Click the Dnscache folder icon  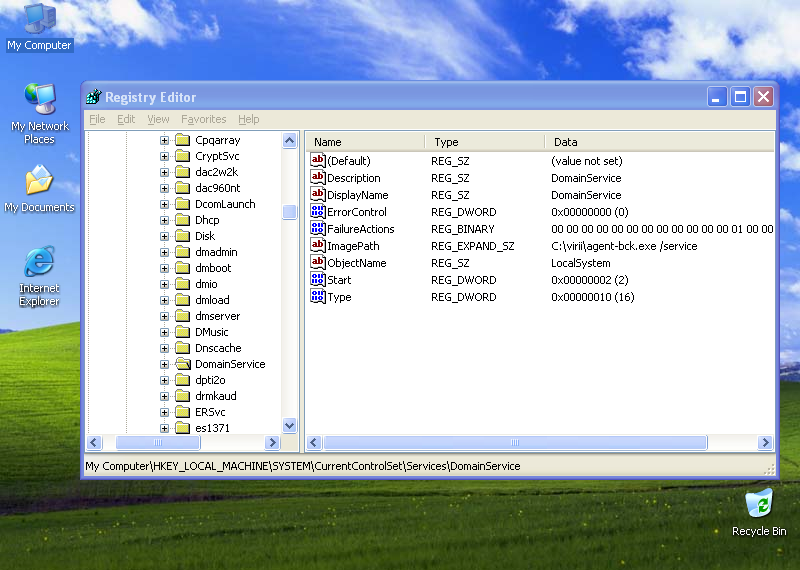pyautogui.click(x=183, y=348)
